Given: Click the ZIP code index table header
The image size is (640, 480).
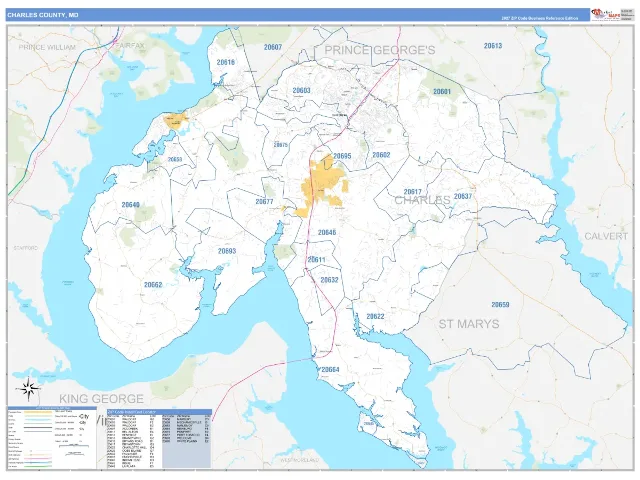Looking at the screenshot, I should (159, 412).
